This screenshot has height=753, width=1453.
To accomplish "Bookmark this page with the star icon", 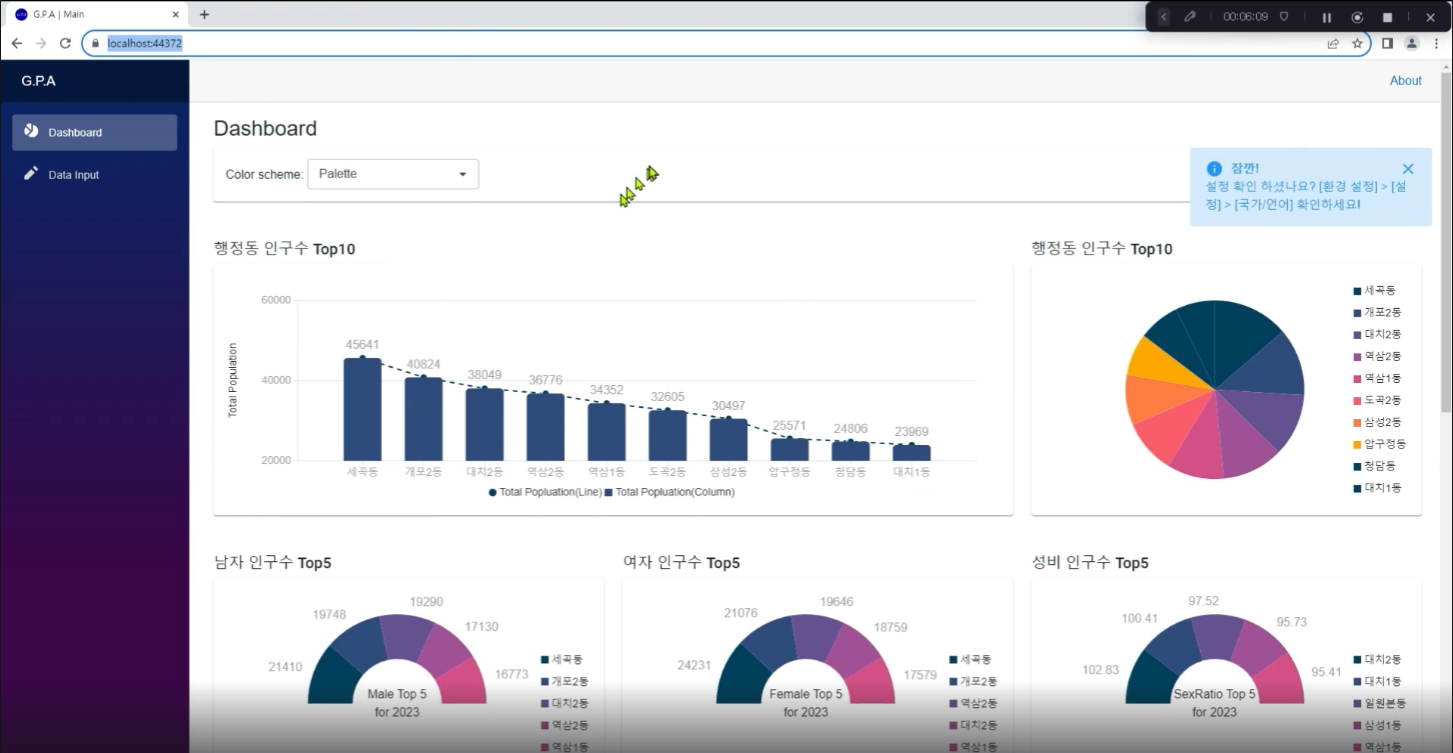I will point(1357,44).
